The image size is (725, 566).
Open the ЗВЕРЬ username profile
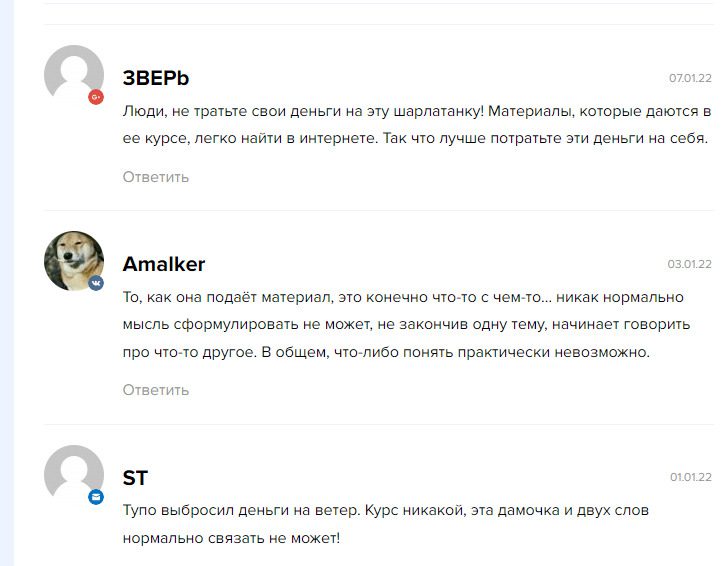coord(156,78)
